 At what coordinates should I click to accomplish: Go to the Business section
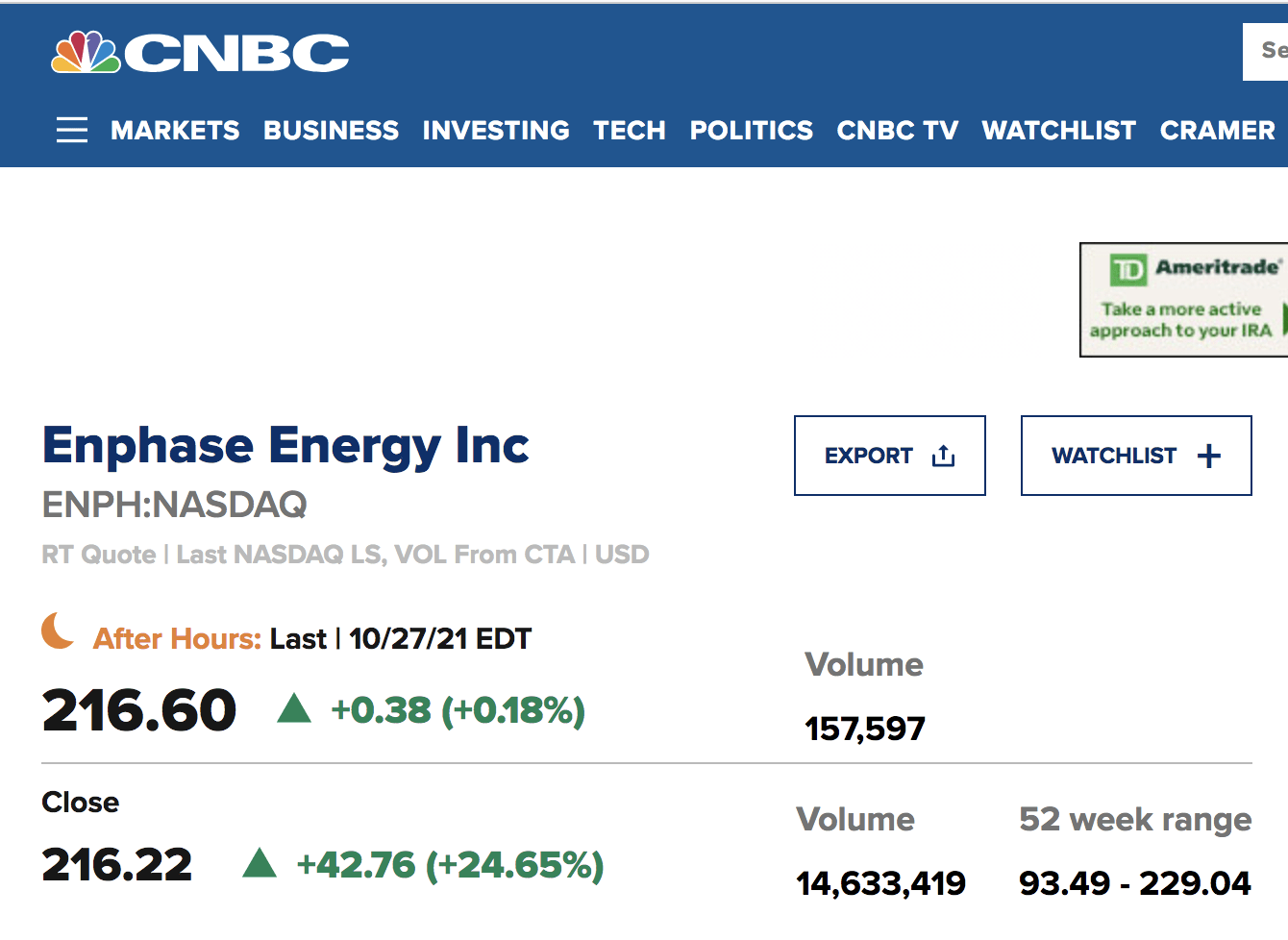coord(331,130)
